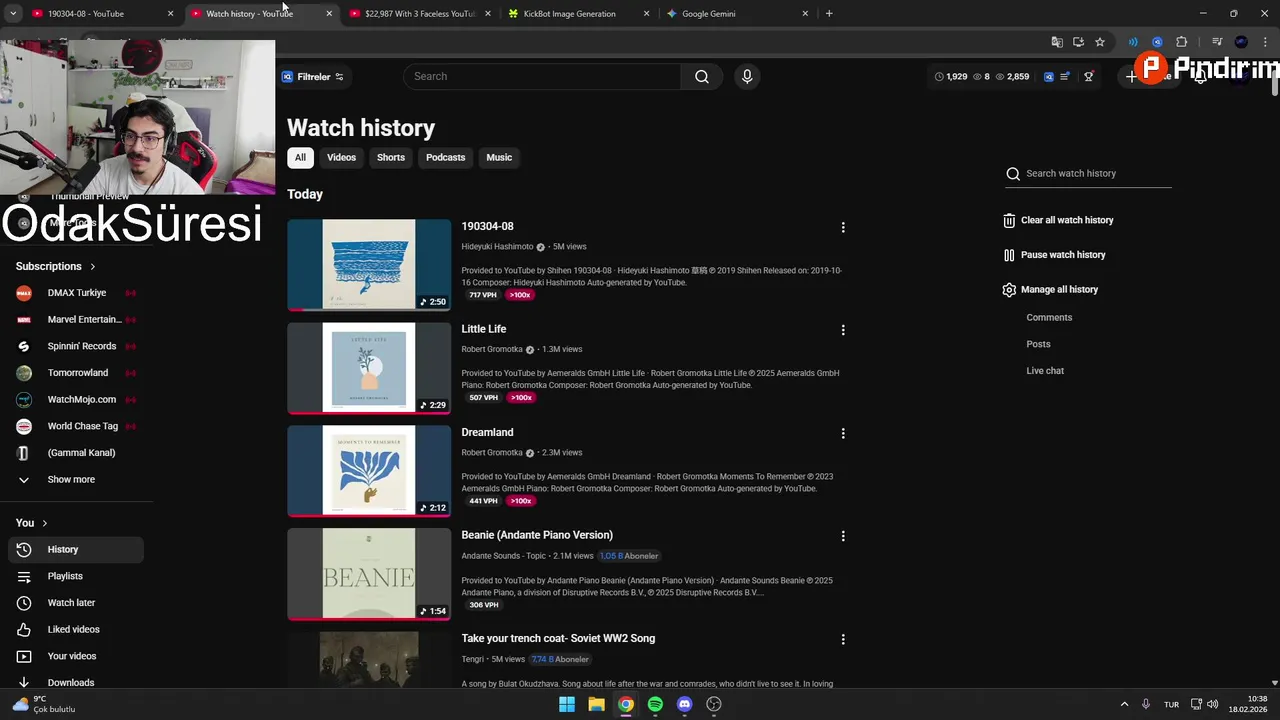The image size is (1280, 720).
Task: Open the 190304-08 video thumbnail
Action: pos(369,265)
